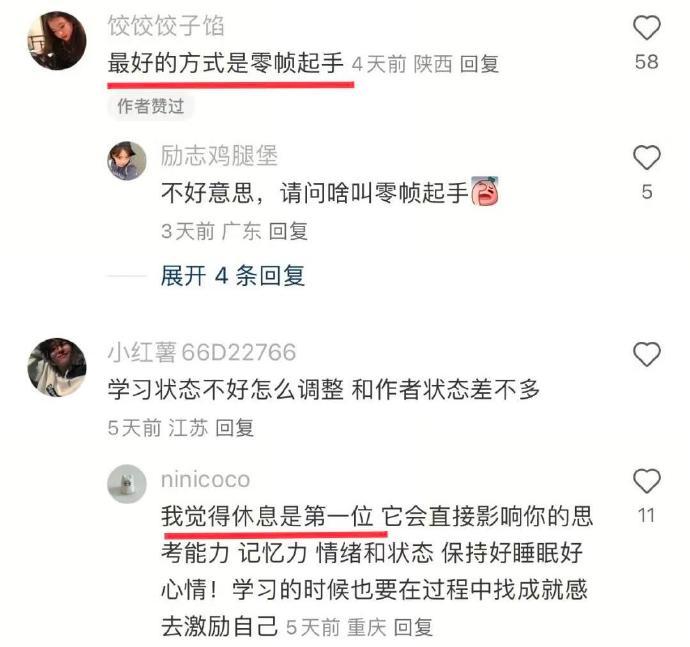
Task: Open 饺饺饺子馅's profile avatar
Action: pyautogui.click(x=57, y=40)
